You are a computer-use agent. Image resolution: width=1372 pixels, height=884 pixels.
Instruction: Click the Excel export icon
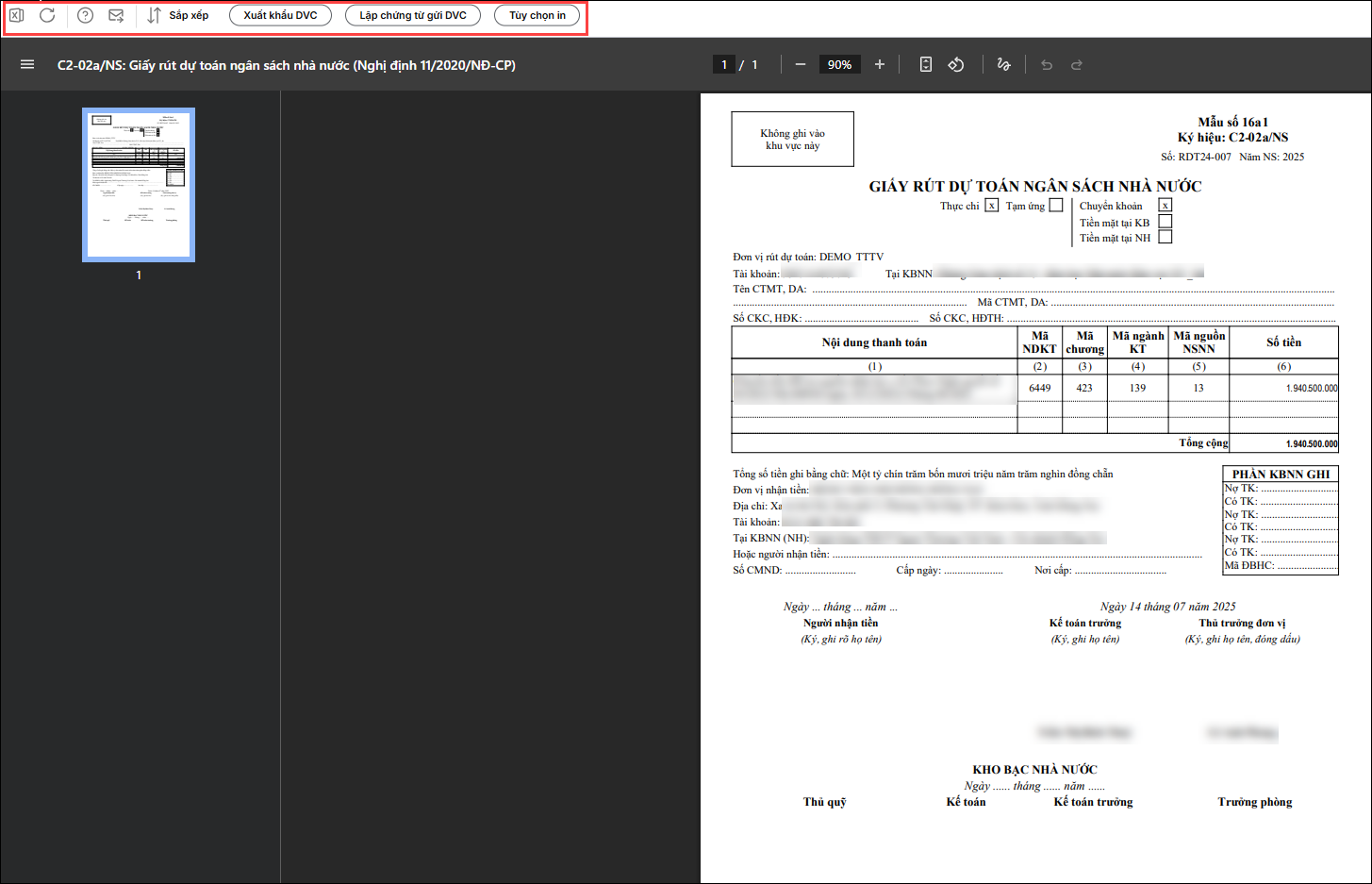17,15
